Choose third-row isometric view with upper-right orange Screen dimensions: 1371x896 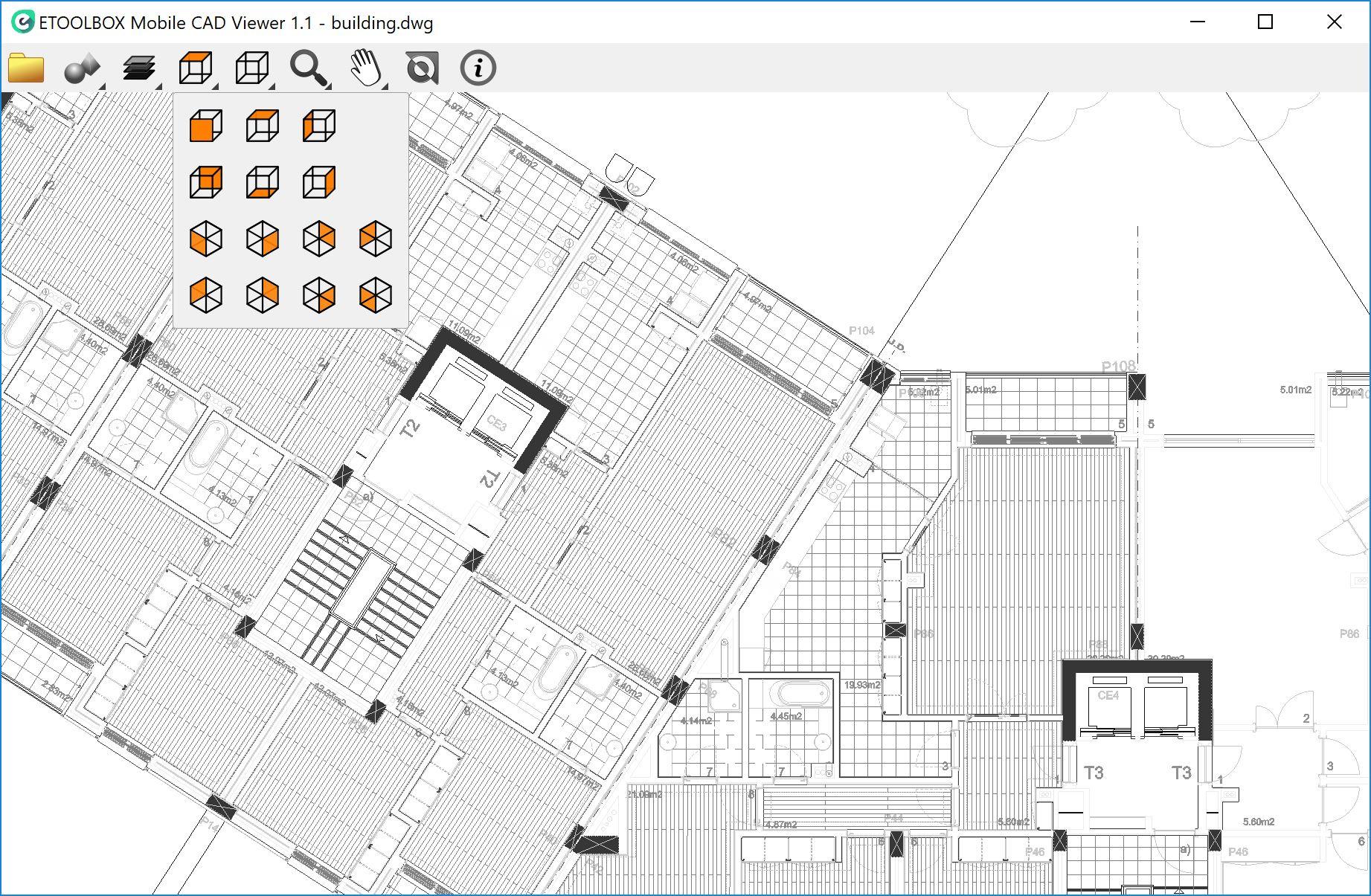tap(319, 239)
